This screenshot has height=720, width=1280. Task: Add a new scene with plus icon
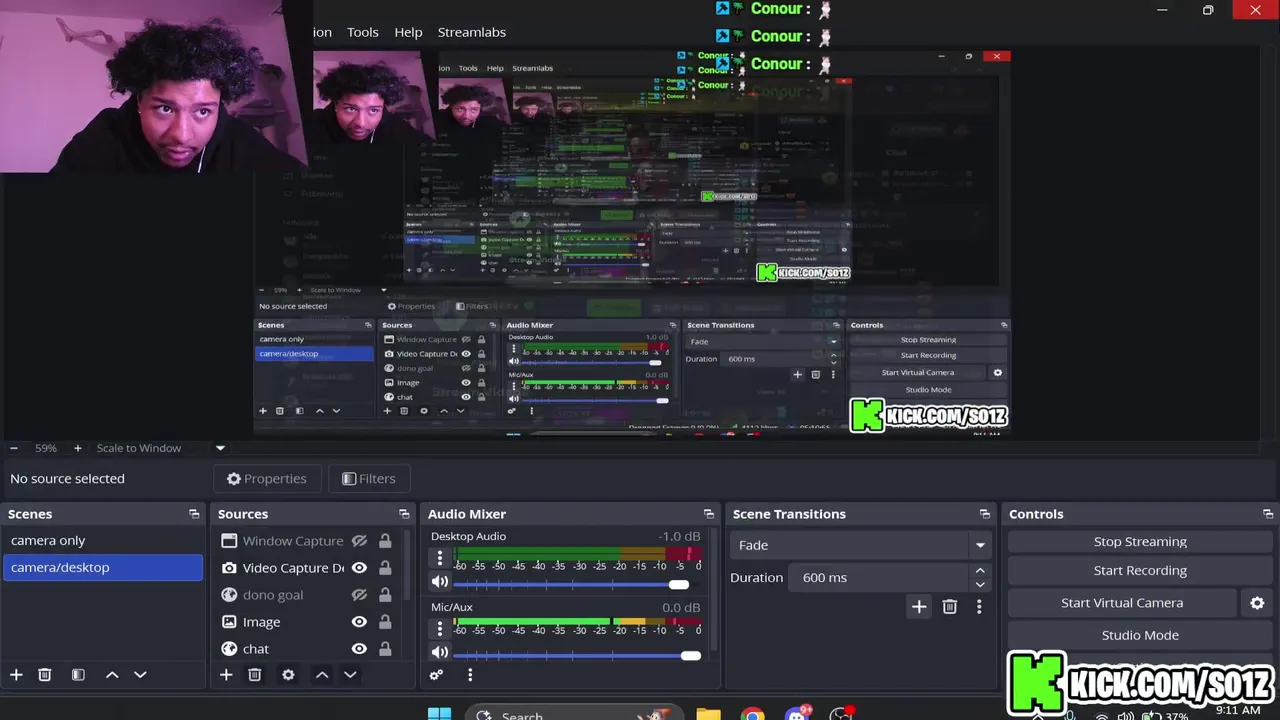point(16,675)
